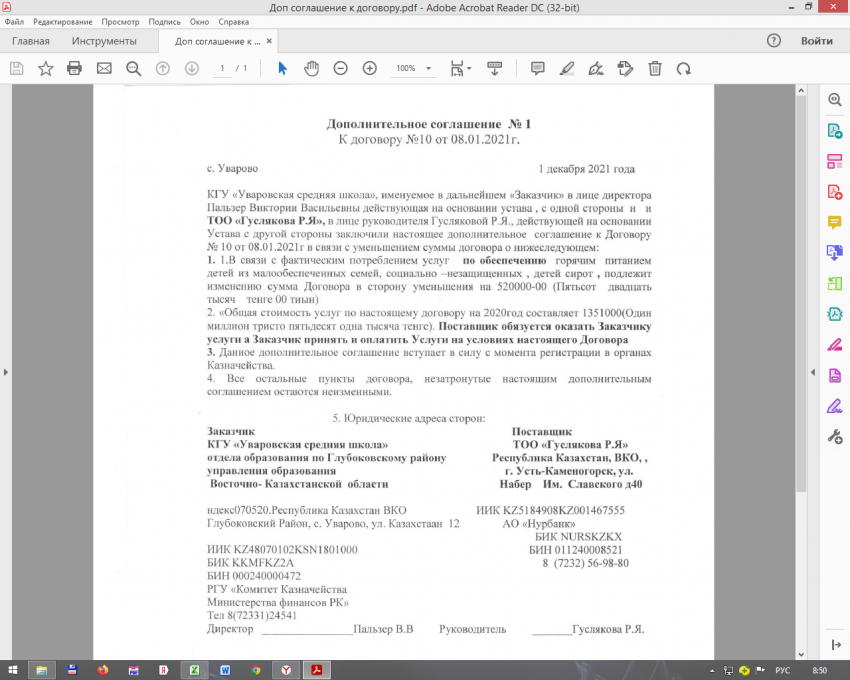This screenshot has width=850, height=680.
Task: Open the pink Redact pen tool in the sidebar
Action: point(834,344)
